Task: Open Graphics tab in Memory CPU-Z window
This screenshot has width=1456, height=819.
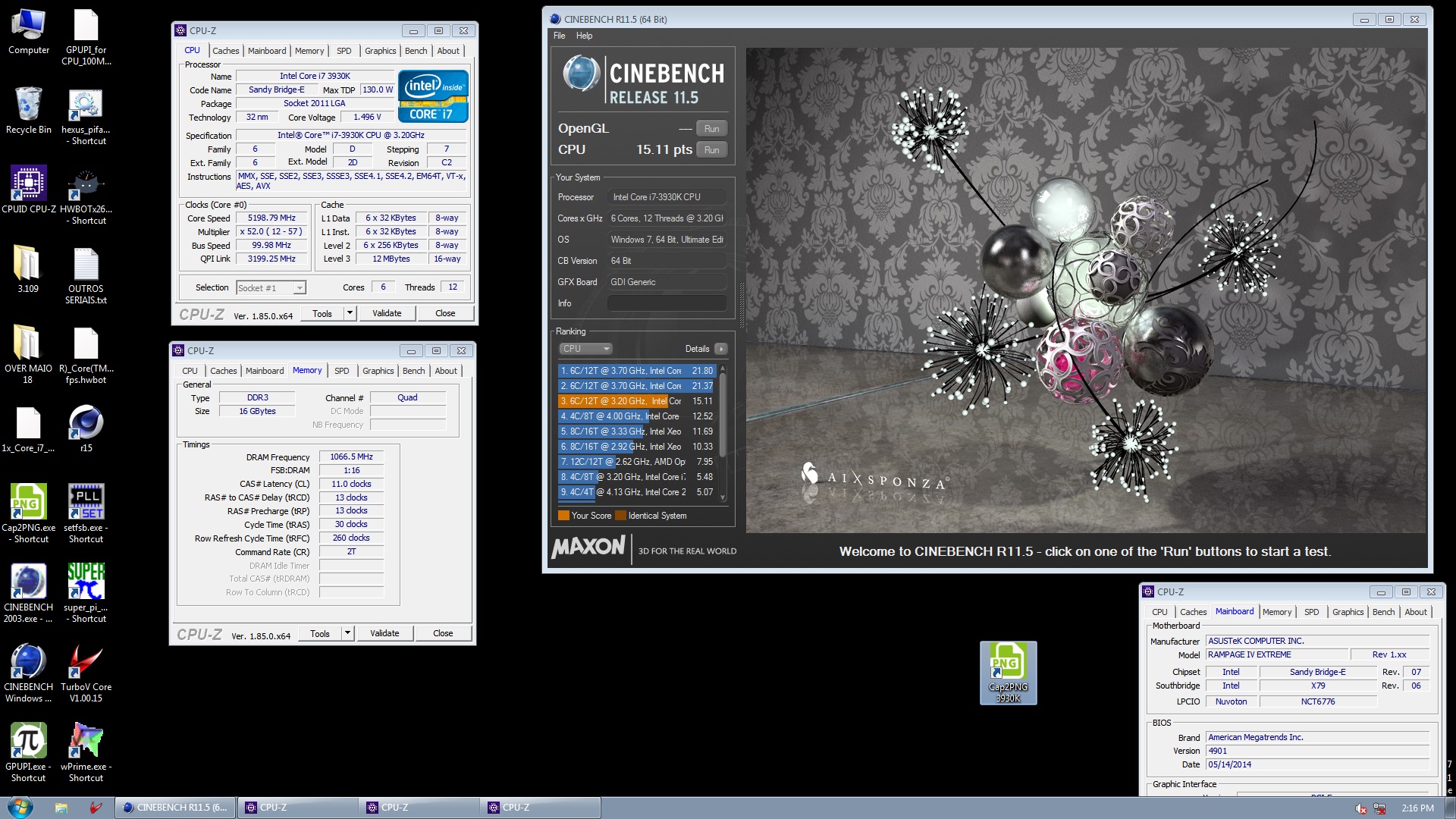Action: click(378, 371)
